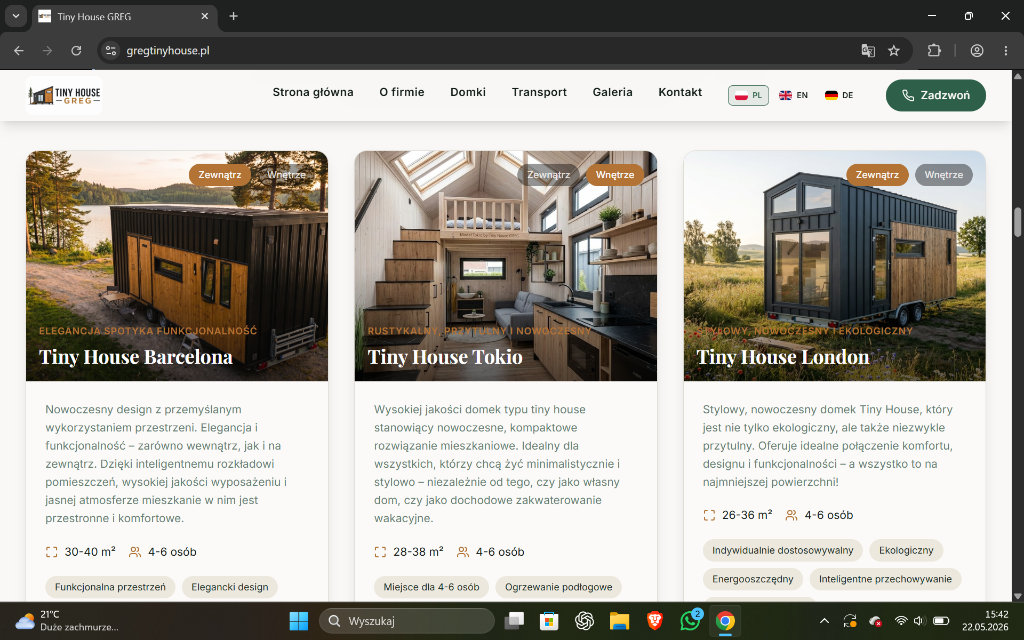Switch Tokio card to Zewnątrz view
1024x640 pixels.
pos(549,174)
